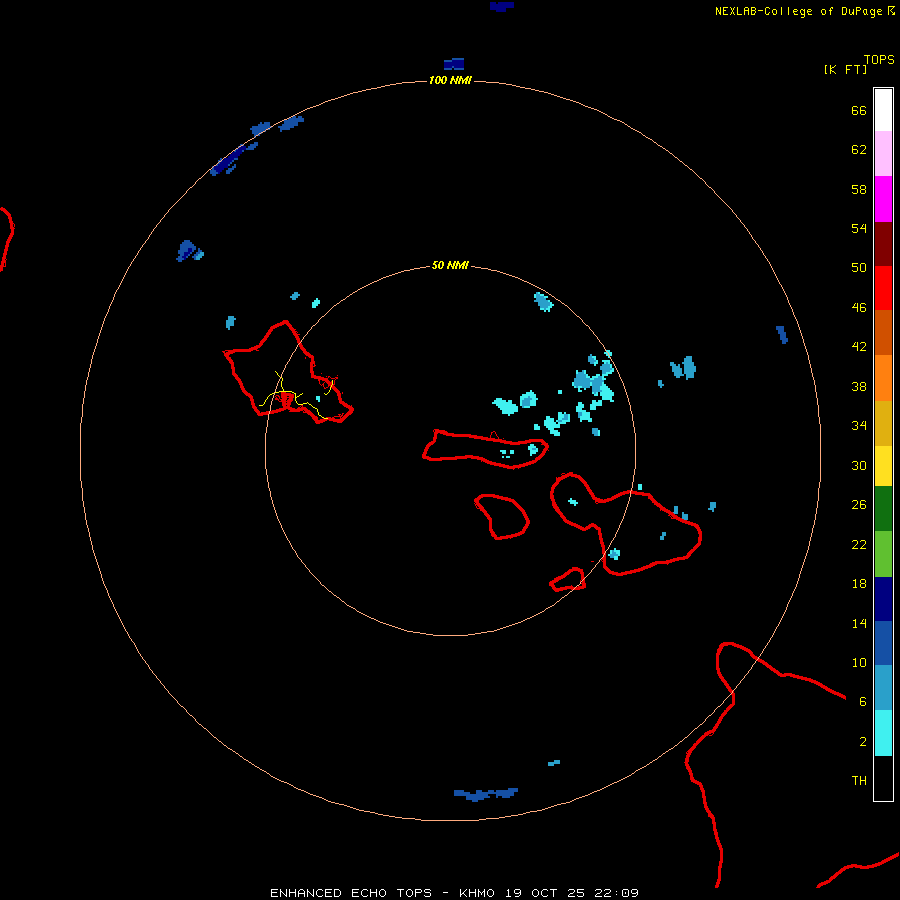Click the island outline with yellow roads

pos(287,373)
